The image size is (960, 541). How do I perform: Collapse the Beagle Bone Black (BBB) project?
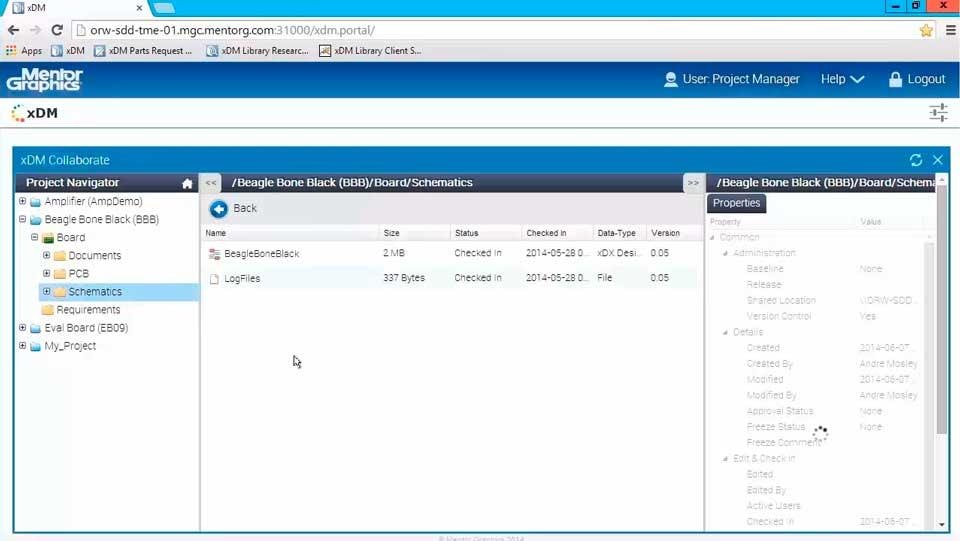[x=23, y=218]
